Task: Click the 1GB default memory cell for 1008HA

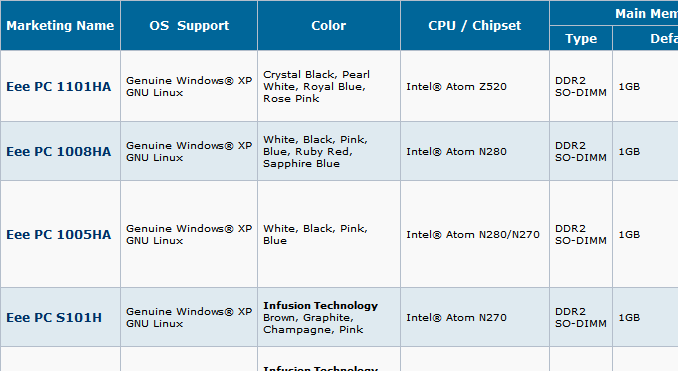Action: 645,152
